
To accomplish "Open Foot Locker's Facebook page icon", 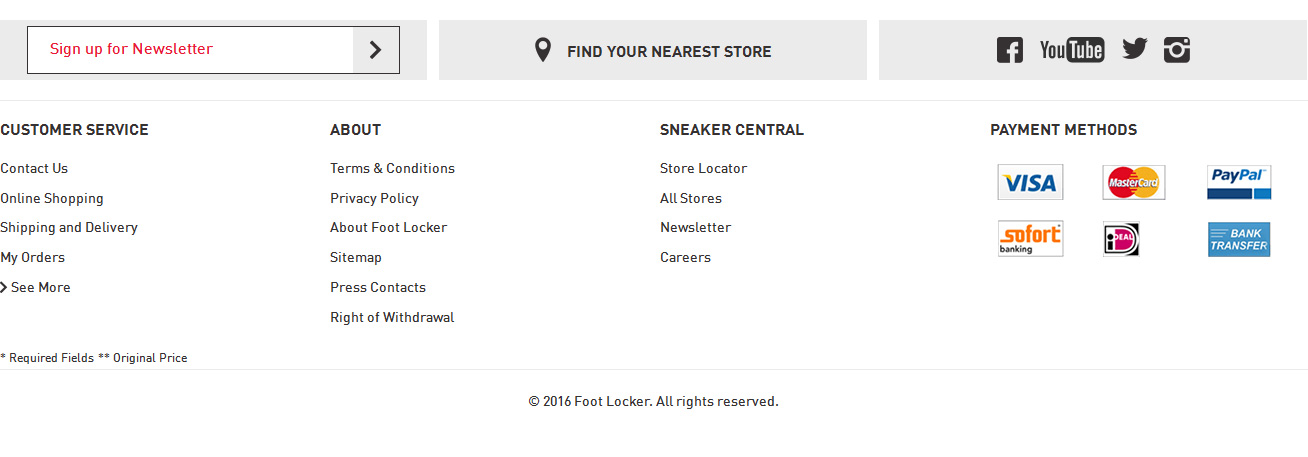I will 1009,50.
